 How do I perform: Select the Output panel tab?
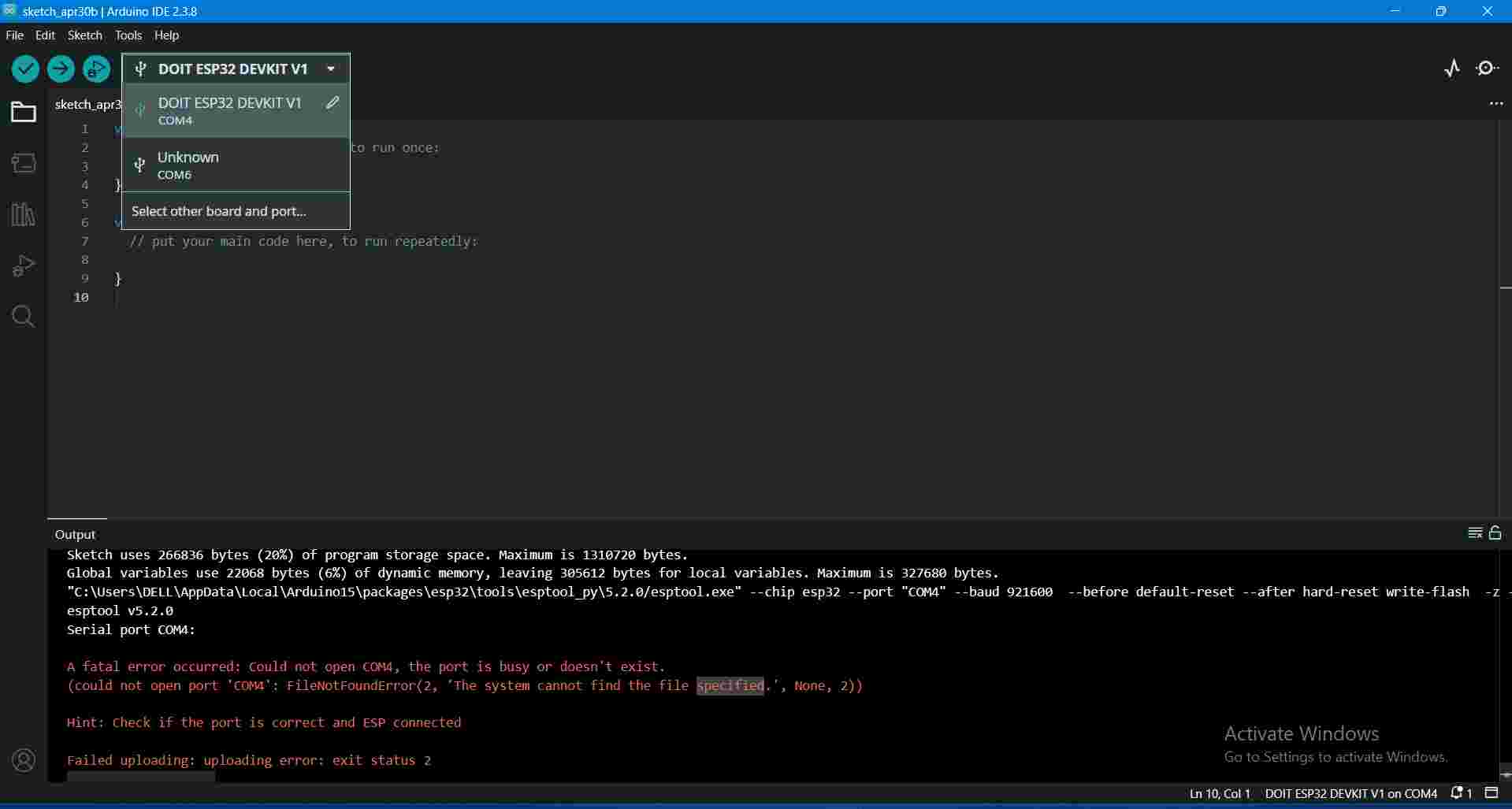coord(76,534)
